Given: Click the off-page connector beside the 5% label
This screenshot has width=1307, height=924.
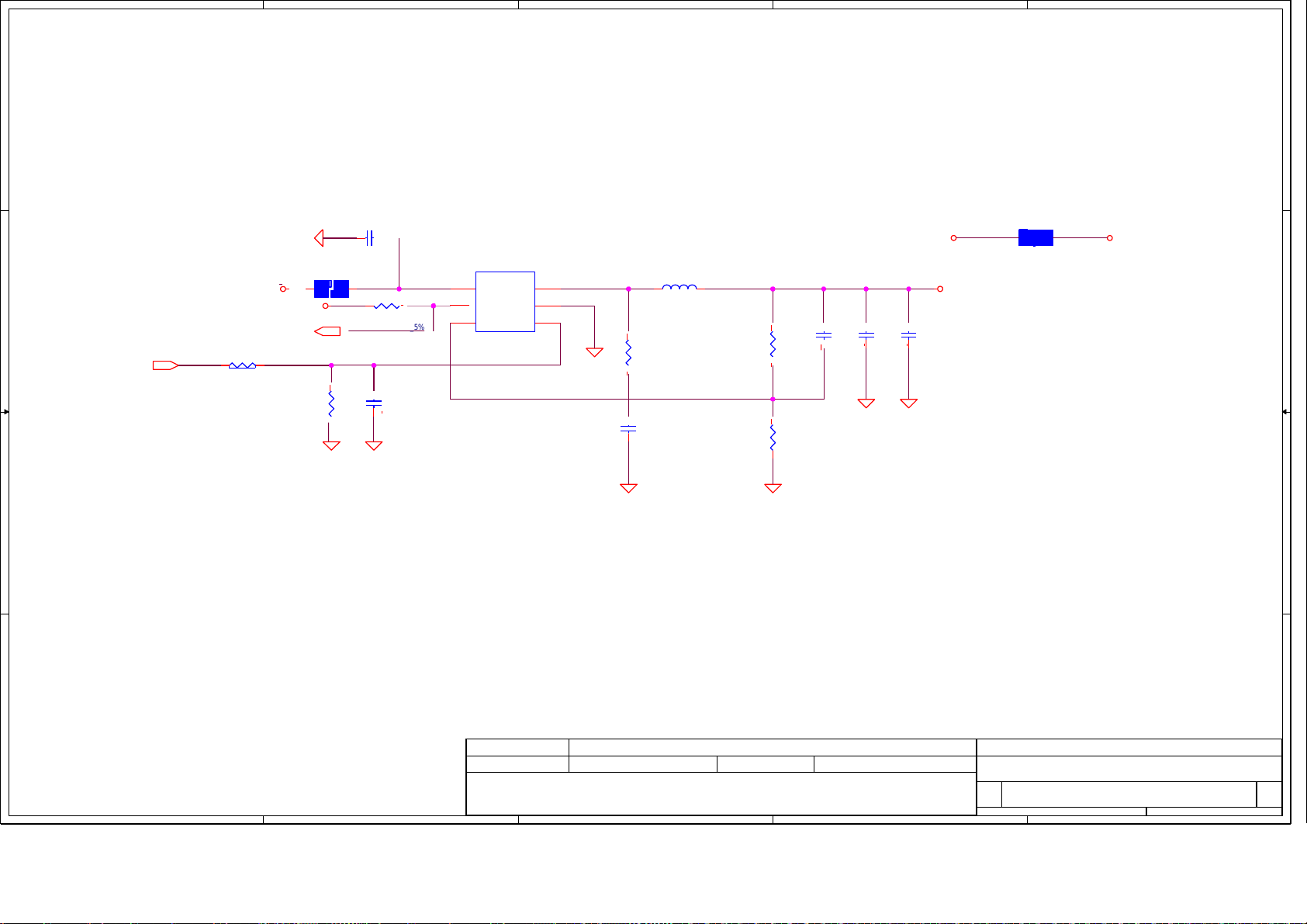Looking at the screenshot, I should pos(327,332).
